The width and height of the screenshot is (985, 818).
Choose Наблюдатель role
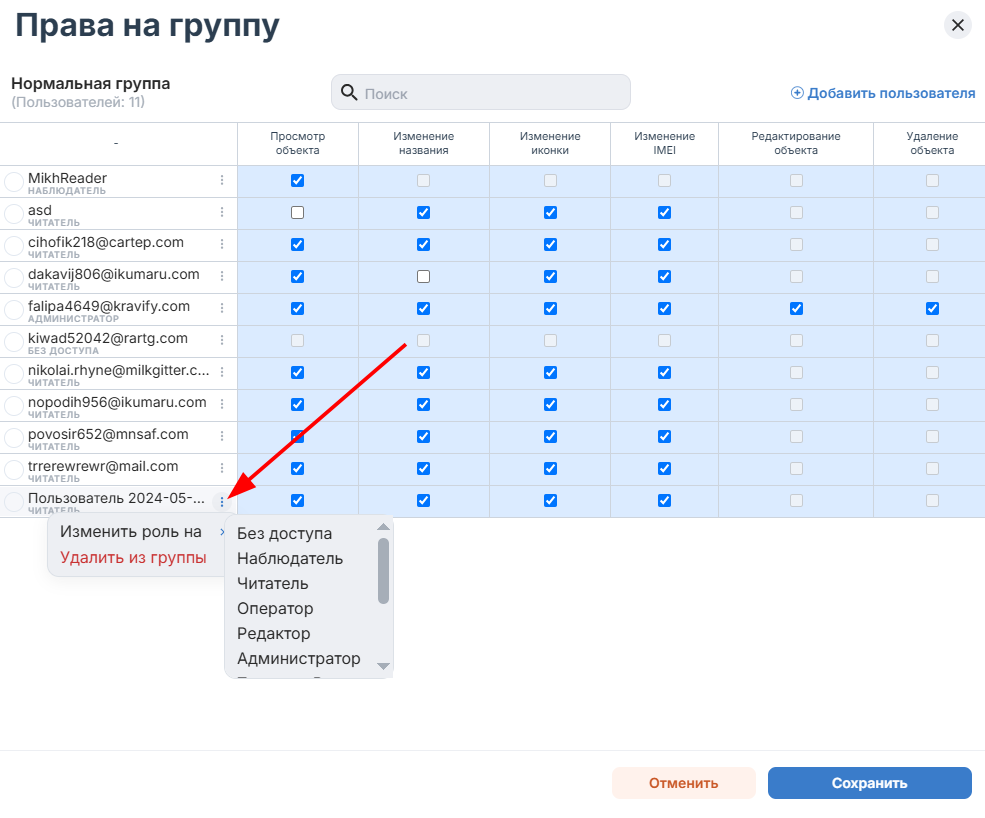[x=290, y=559]
